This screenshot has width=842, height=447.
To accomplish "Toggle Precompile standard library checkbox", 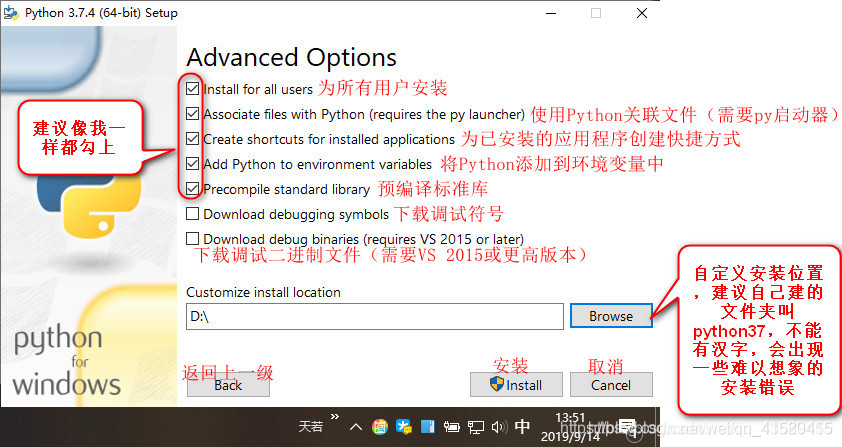I will pos(192,189).
